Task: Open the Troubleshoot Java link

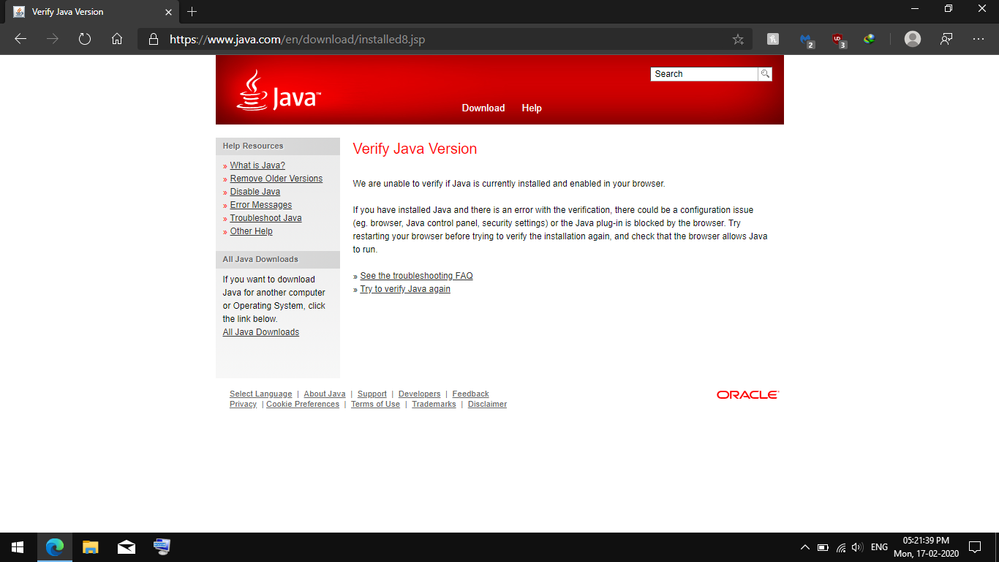Action: 266,218
